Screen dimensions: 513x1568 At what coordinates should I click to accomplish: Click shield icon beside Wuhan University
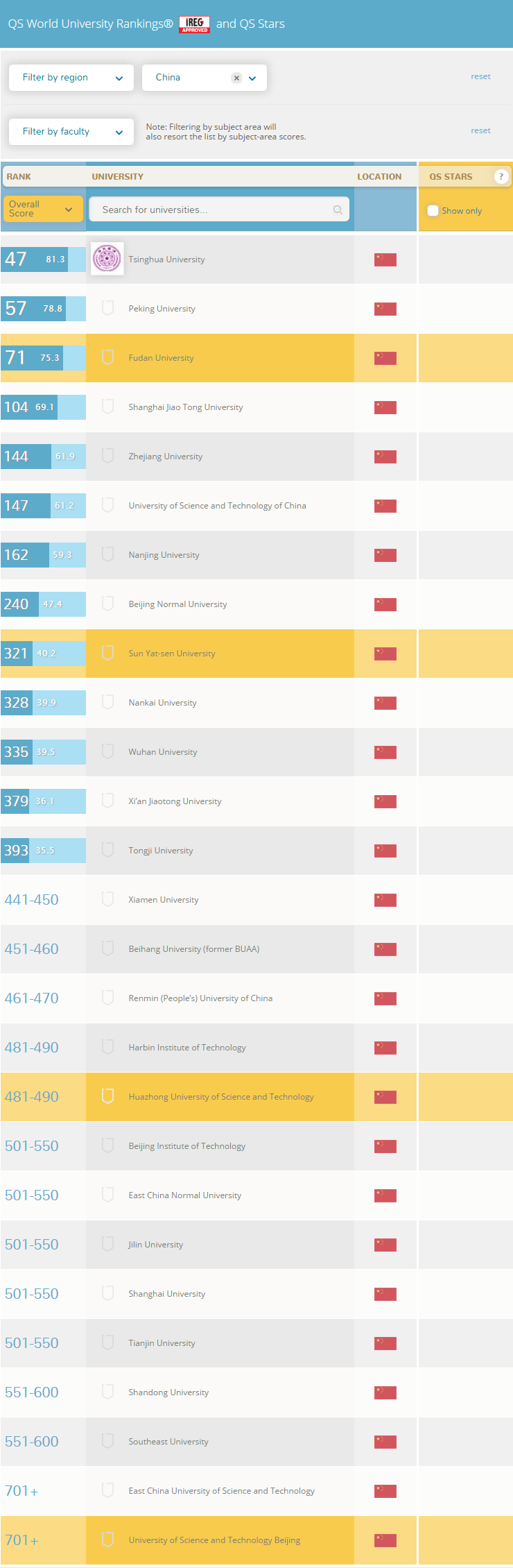coord(107,751)
